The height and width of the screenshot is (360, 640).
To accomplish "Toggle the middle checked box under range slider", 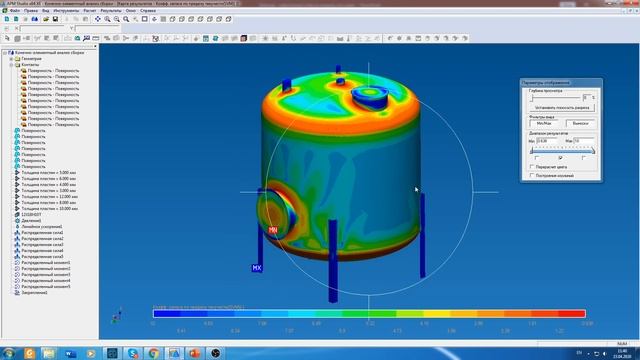I will [x=560, y=158].
